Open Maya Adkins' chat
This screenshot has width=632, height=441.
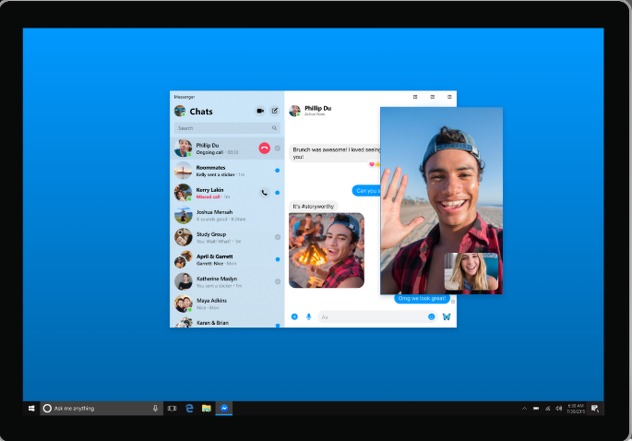tap(227, 304)
